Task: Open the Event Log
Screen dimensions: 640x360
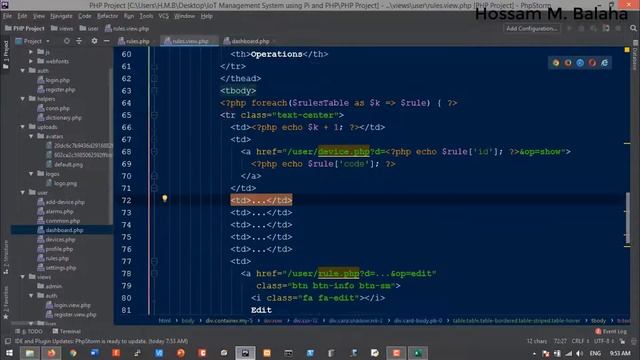Action: 611,331
